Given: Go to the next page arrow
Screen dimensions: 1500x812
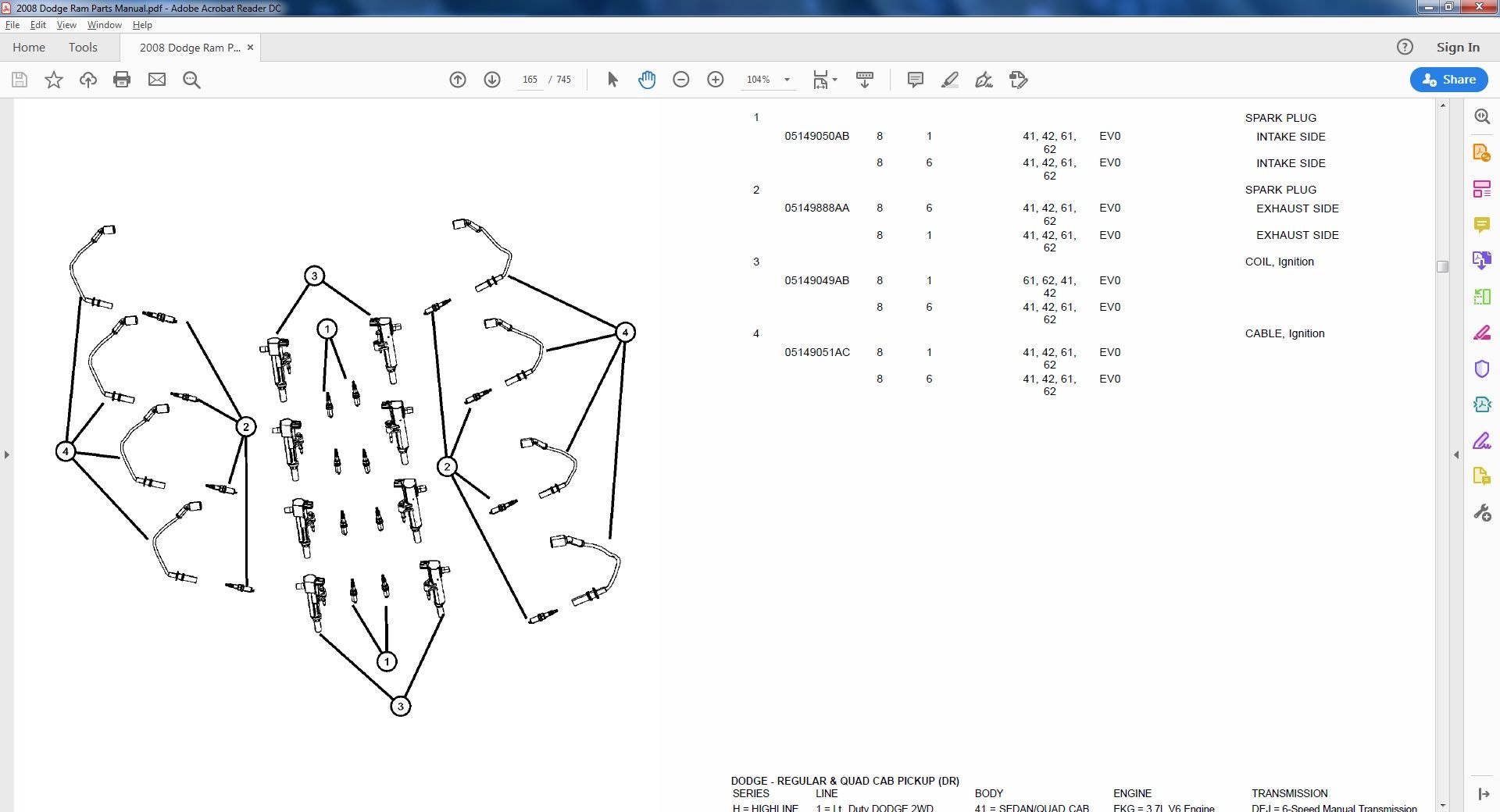Looking at the screenshot, I should click(x=492, y=80).
